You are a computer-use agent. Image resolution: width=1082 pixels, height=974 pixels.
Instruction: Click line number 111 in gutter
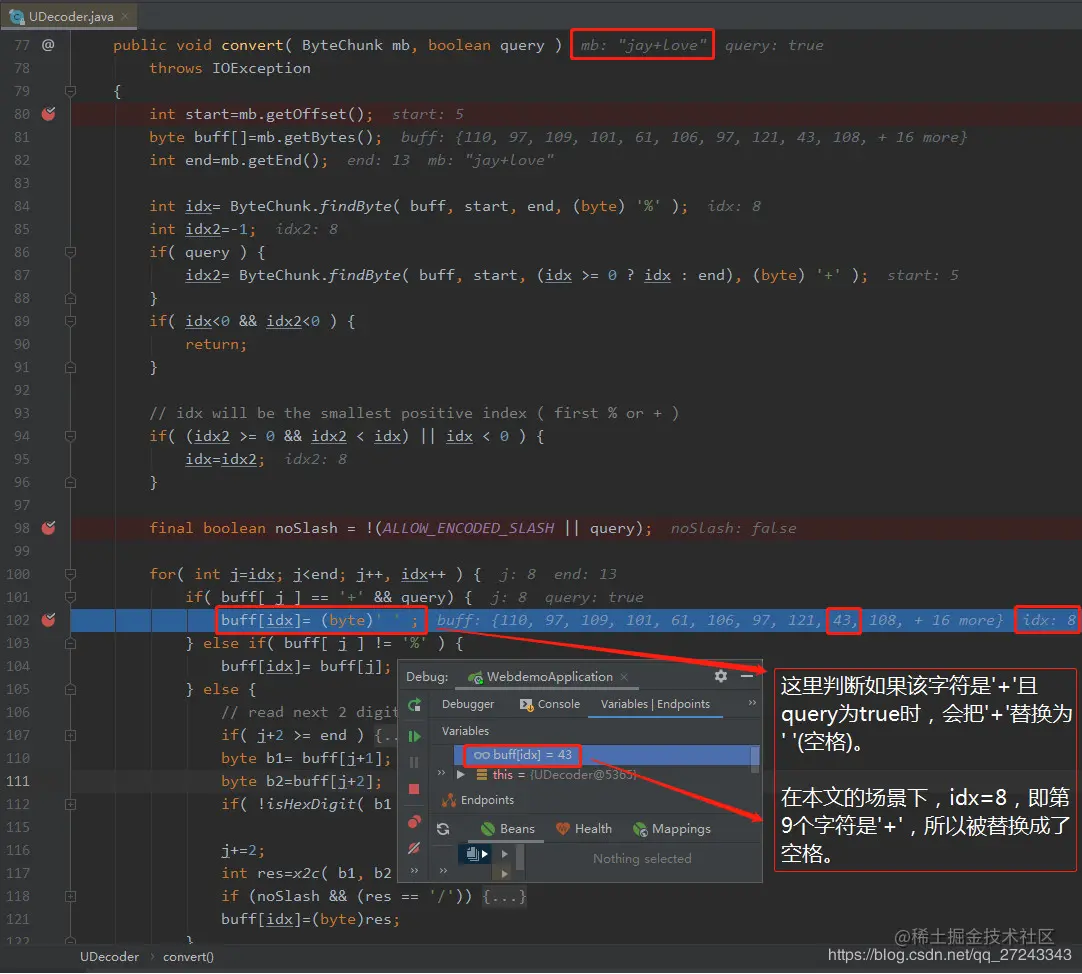pyautogui.click(x=18, y=781)
